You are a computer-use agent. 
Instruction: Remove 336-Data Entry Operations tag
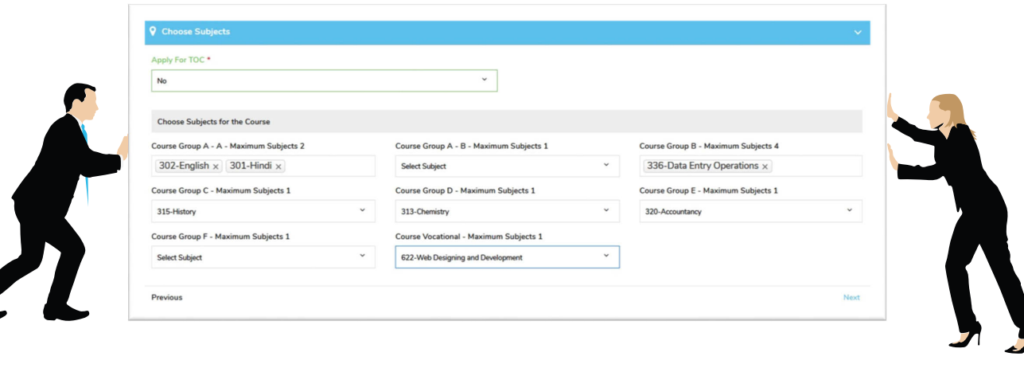pos(765,166)
